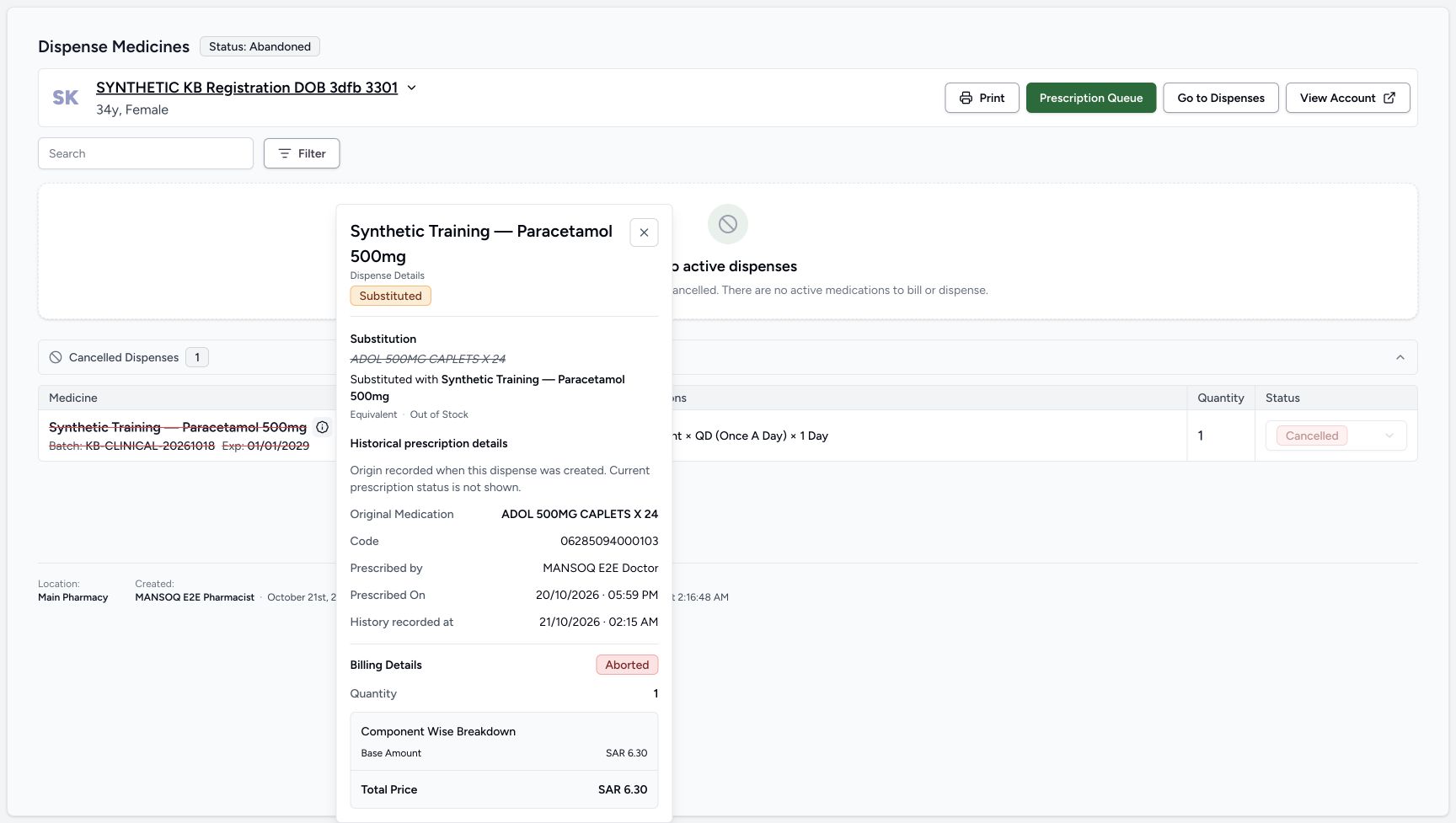Click the Substituted status badge
This screenshot has width=1456, height=823.
391,296
